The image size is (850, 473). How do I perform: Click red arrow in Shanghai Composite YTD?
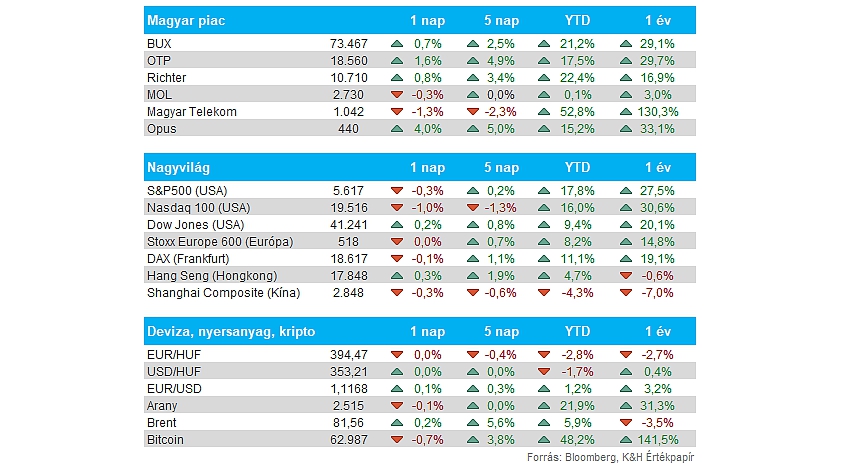544,293
